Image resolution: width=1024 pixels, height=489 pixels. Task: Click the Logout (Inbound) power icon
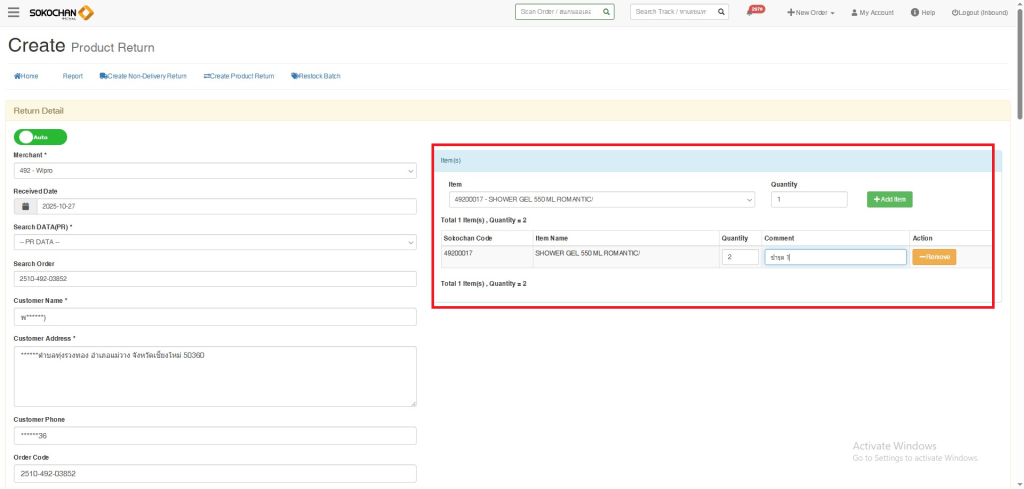click(955, 12)
